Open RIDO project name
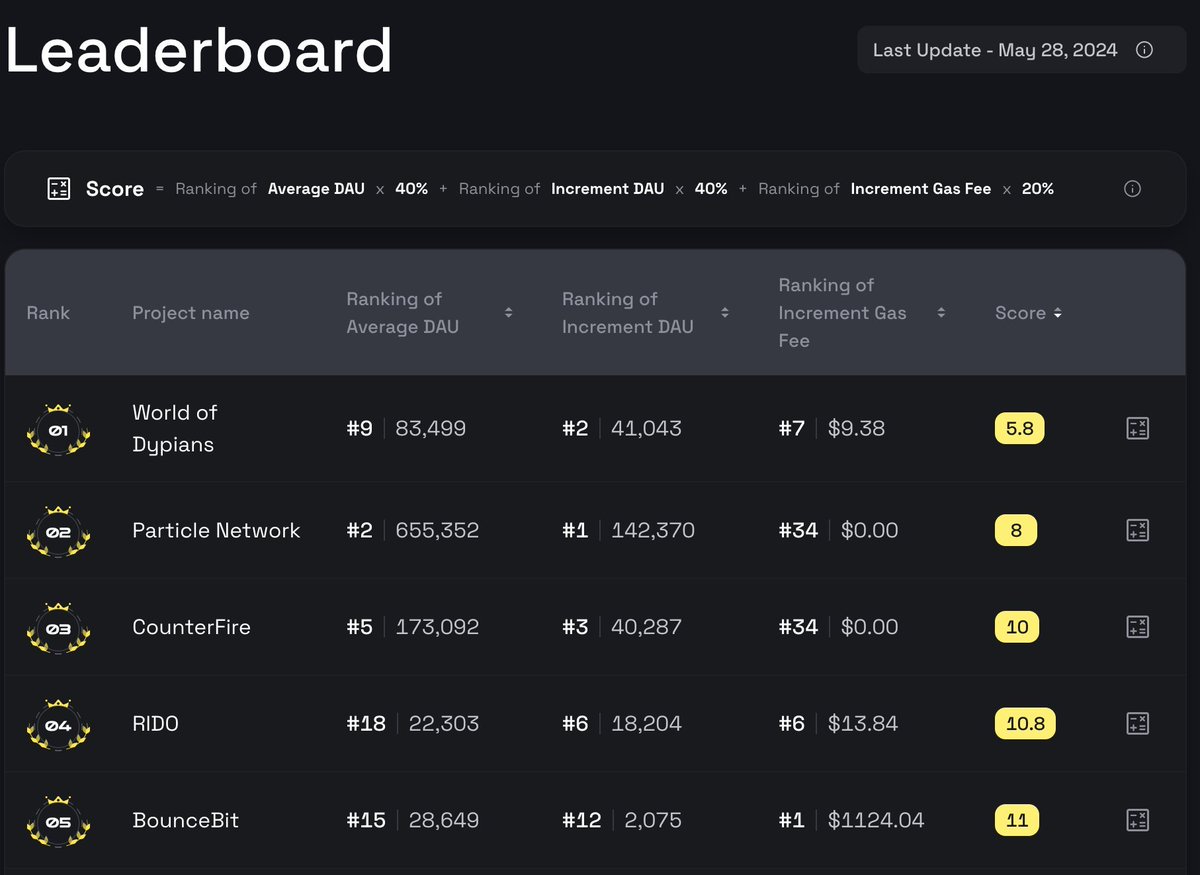Screen dimensions: 1200x875 pyautogui.click(x=155, y=723)
